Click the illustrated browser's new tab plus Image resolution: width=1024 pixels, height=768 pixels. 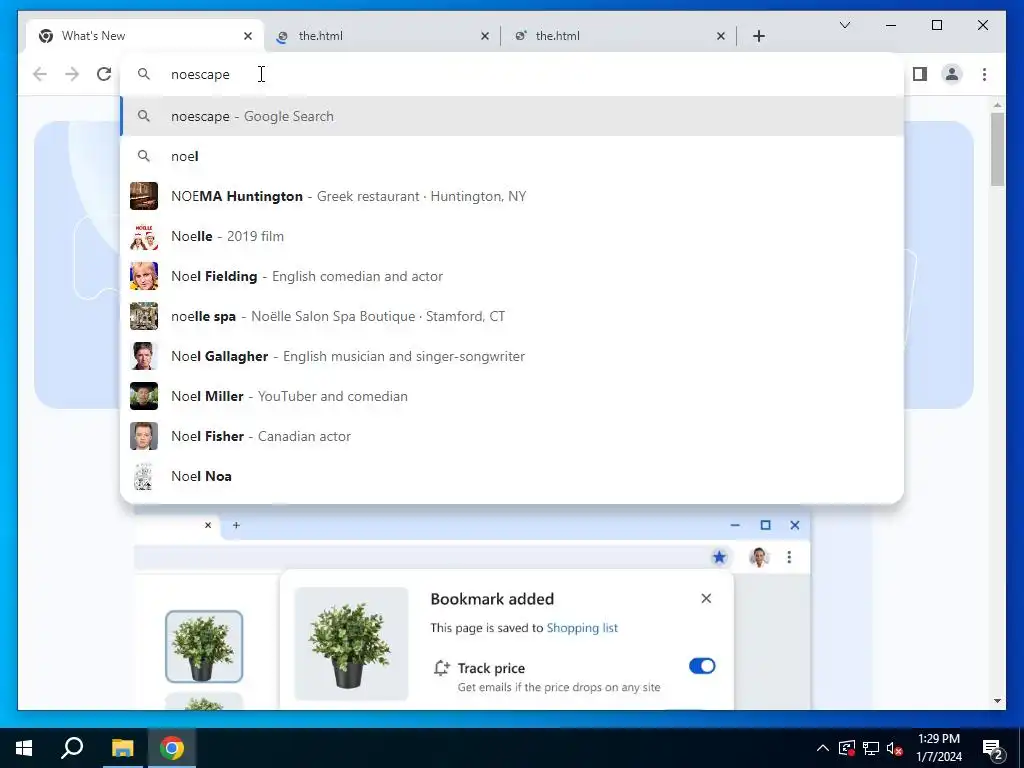tap(236, 525)
